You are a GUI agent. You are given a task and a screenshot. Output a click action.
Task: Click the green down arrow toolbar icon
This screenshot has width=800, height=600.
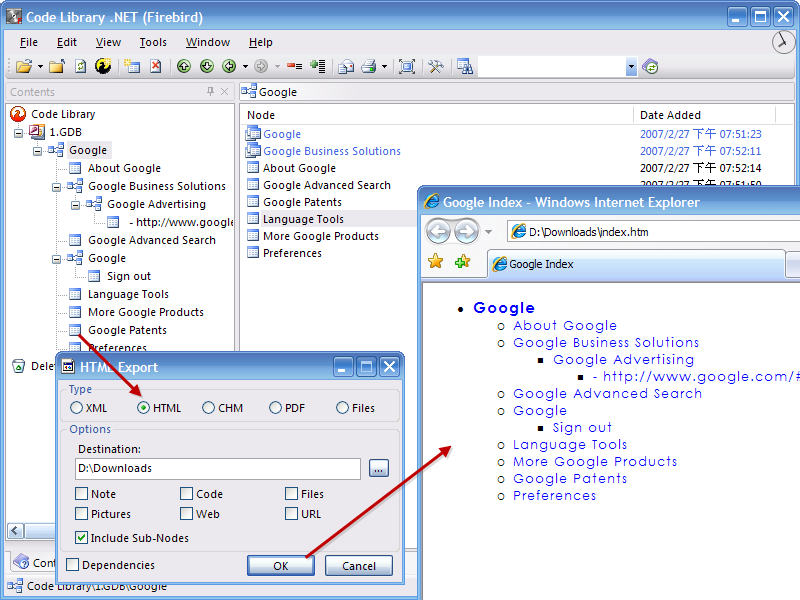[x=207, y=66]
